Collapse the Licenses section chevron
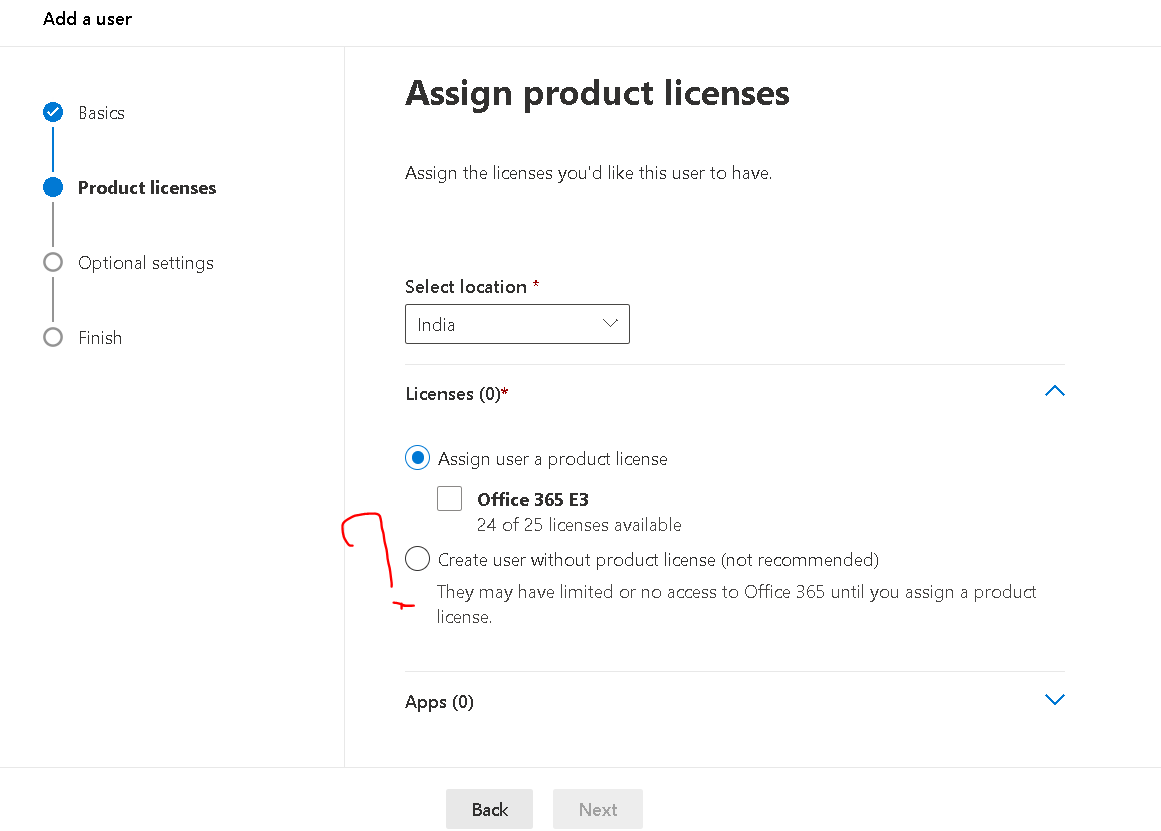The image size is (1161, 831). pyautogui.click(x=1054, y=391)
